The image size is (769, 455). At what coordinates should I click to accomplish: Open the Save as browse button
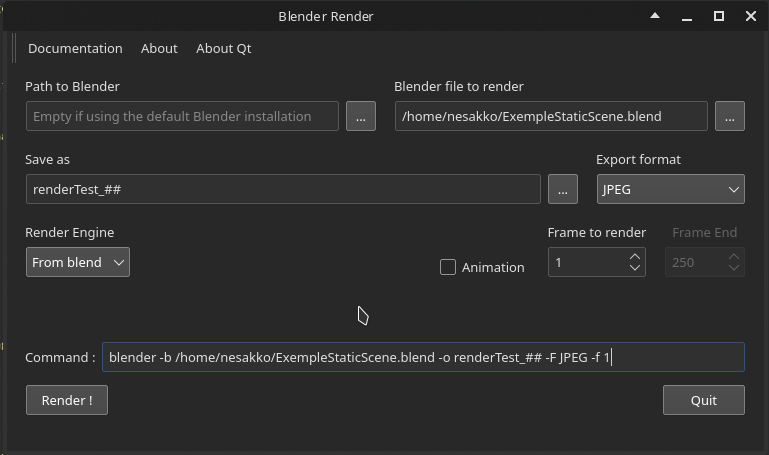click(563, 189)
